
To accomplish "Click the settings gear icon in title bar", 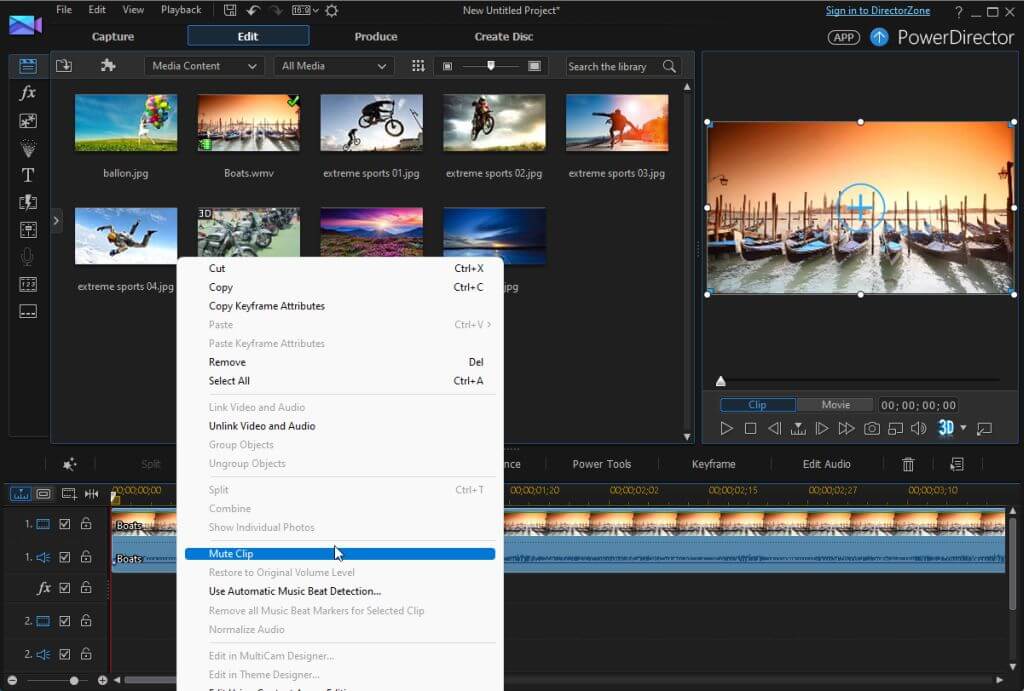I will coord(331,11).
